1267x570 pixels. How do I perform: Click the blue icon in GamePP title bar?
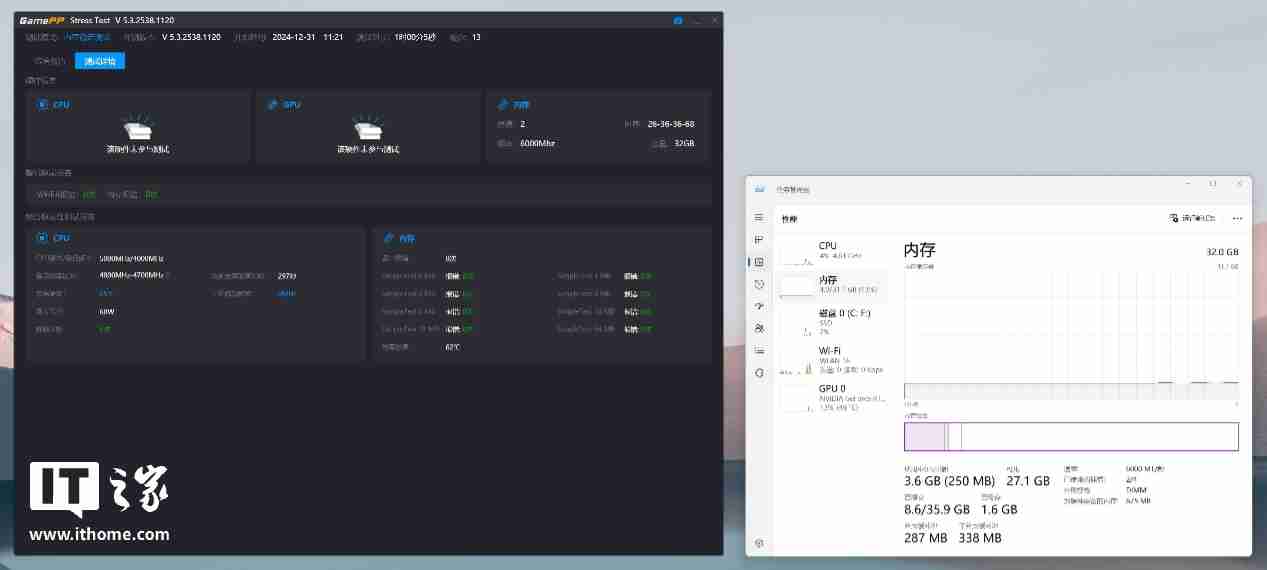pyautogui.click(x=678, y=20)
